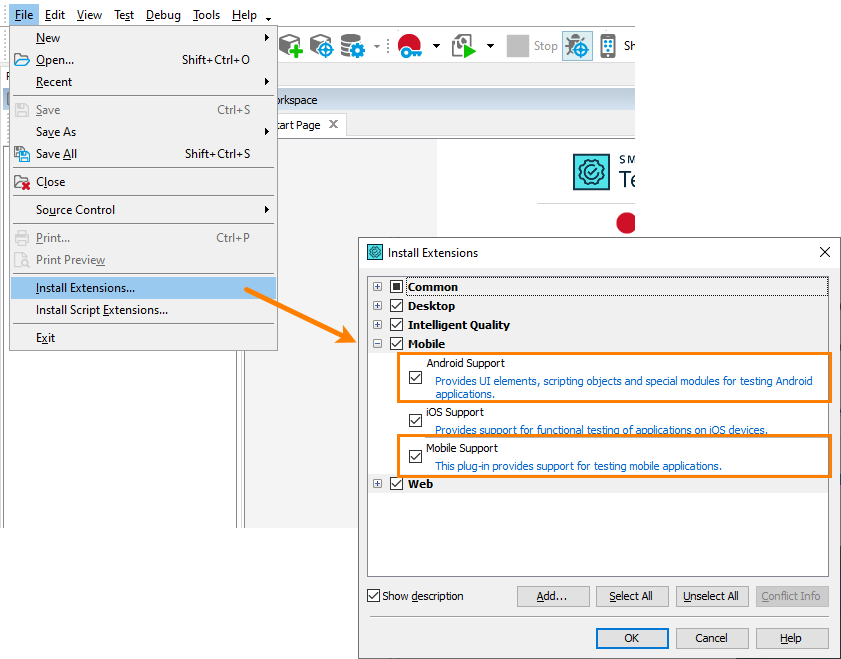
Task: Click the Unselect All button
Action: 711,596
